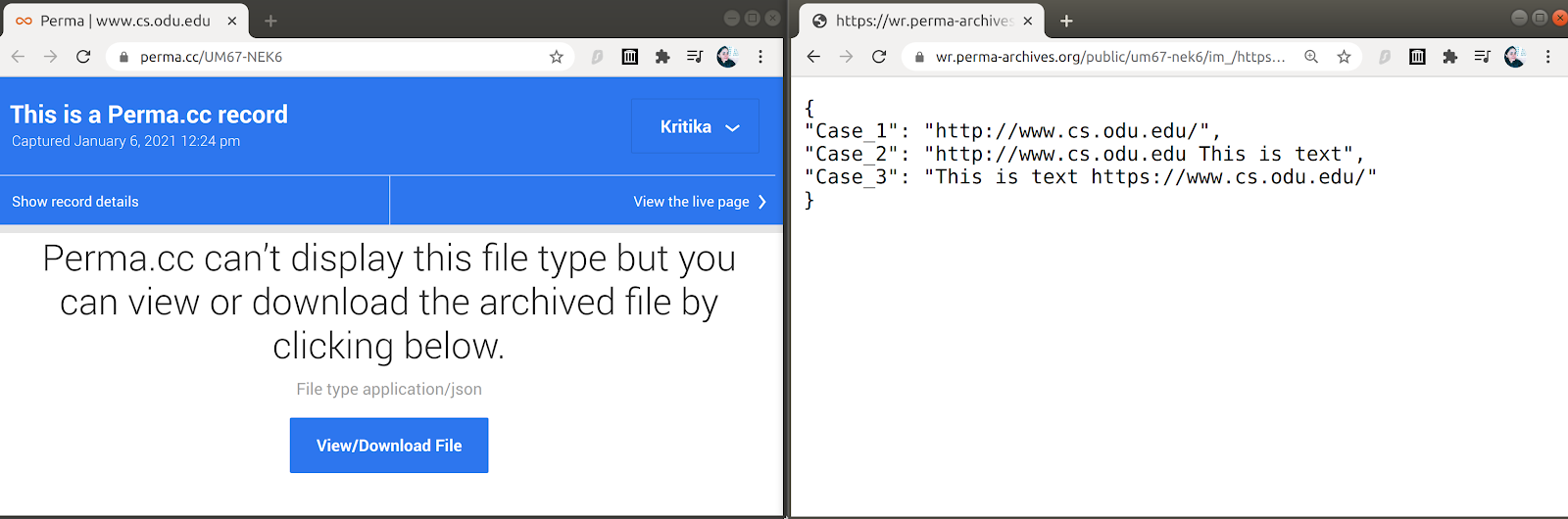
Task: Open the Chrome three-dot menu in the archive window
Action: (x=1548, y=57)
